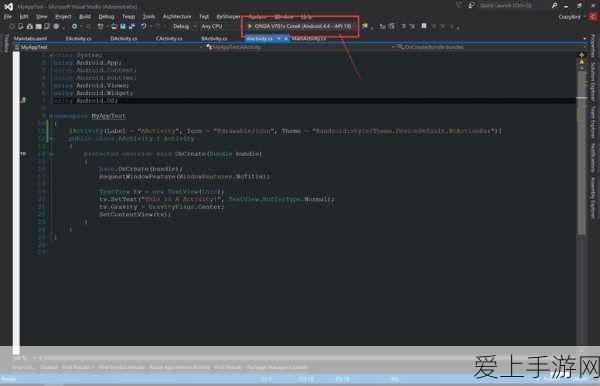The image size is (600, 386).
Task: Open the Architecture menu
Action: click(x=177, y=16)
